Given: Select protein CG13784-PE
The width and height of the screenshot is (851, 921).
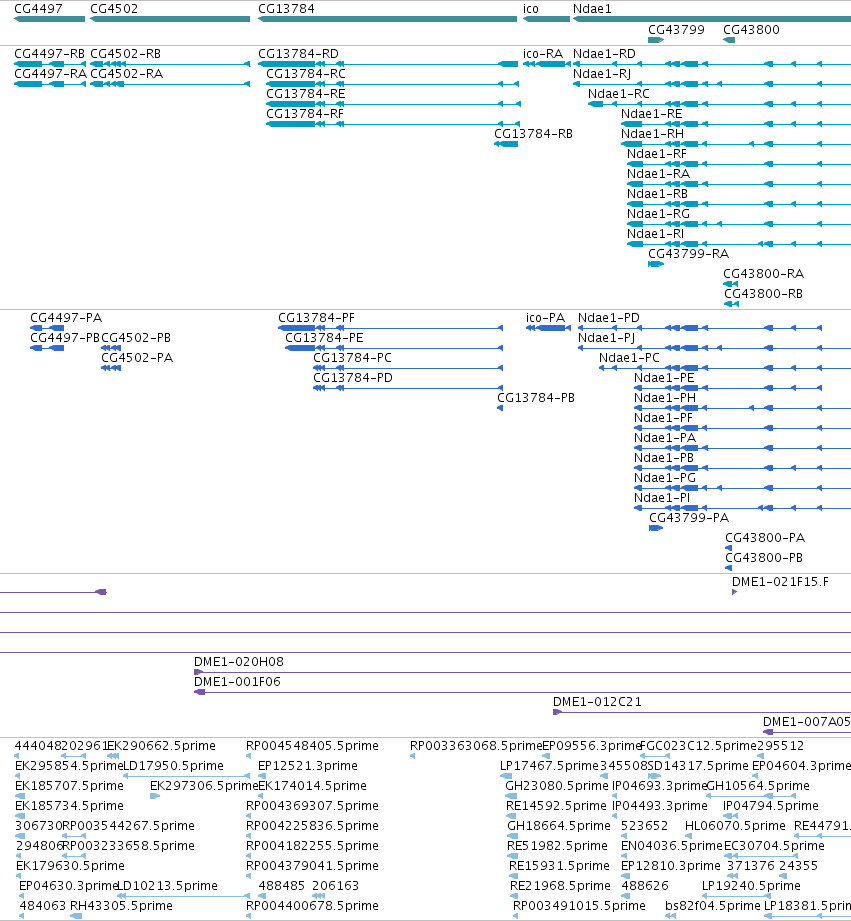Looking at the screenshot, I should pyautogui.click(x=324, y=338).
